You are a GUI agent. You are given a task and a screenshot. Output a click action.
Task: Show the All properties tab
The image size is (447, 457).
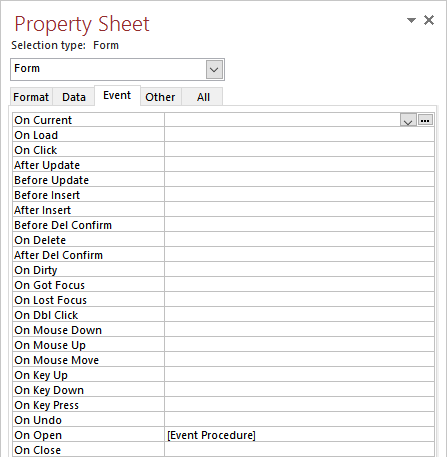tap(203, 97)
